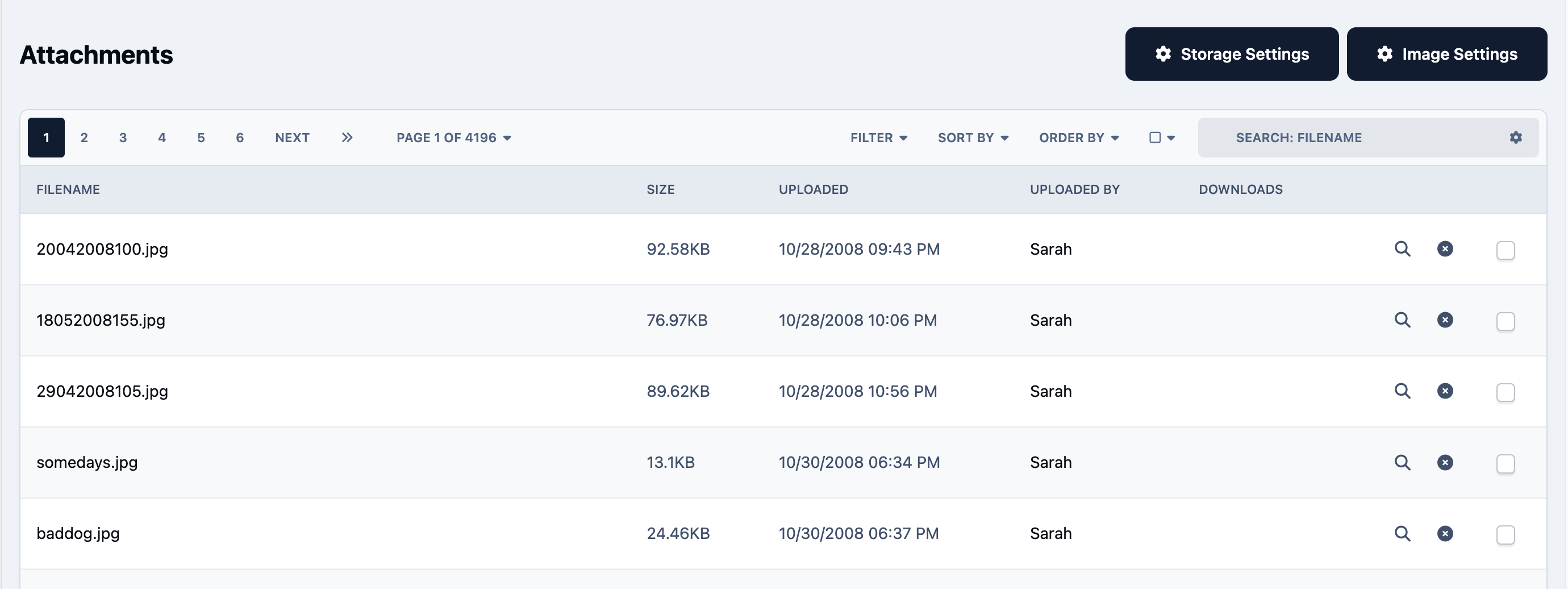Open the select-all checkbox dropdown
The image size is (1568, 589).
coord(1162,138)
